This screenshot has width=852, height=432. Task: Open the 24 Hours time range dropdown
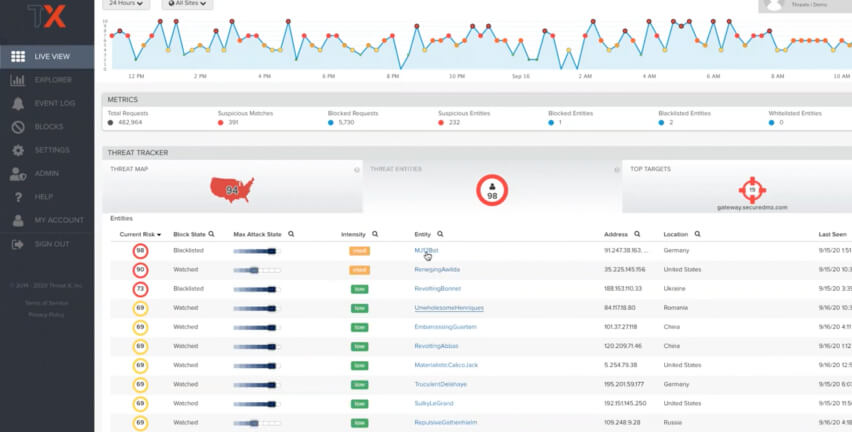coord(126,4)
